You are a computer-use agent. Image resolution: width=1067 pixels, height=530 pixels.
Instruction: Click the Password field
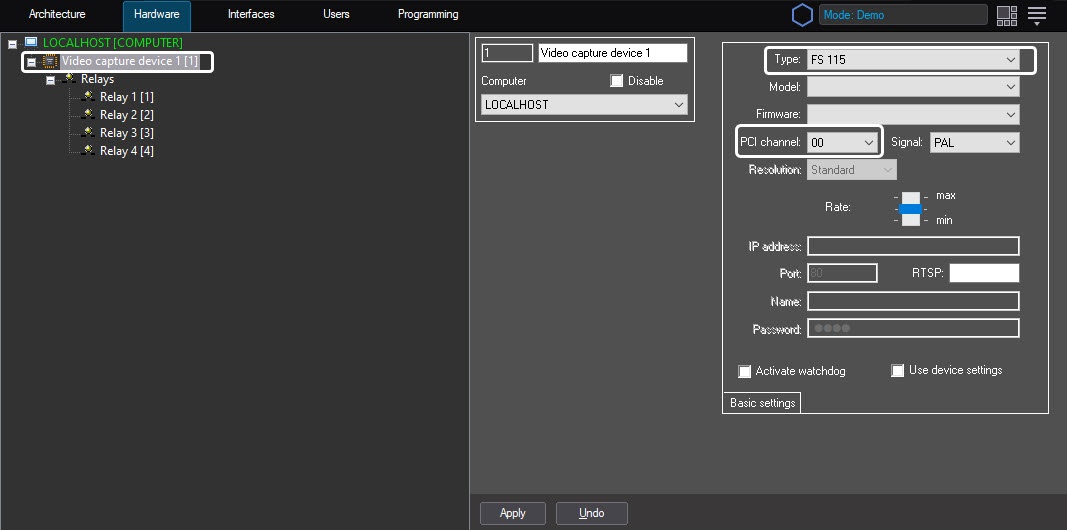[x=913, y=328]
